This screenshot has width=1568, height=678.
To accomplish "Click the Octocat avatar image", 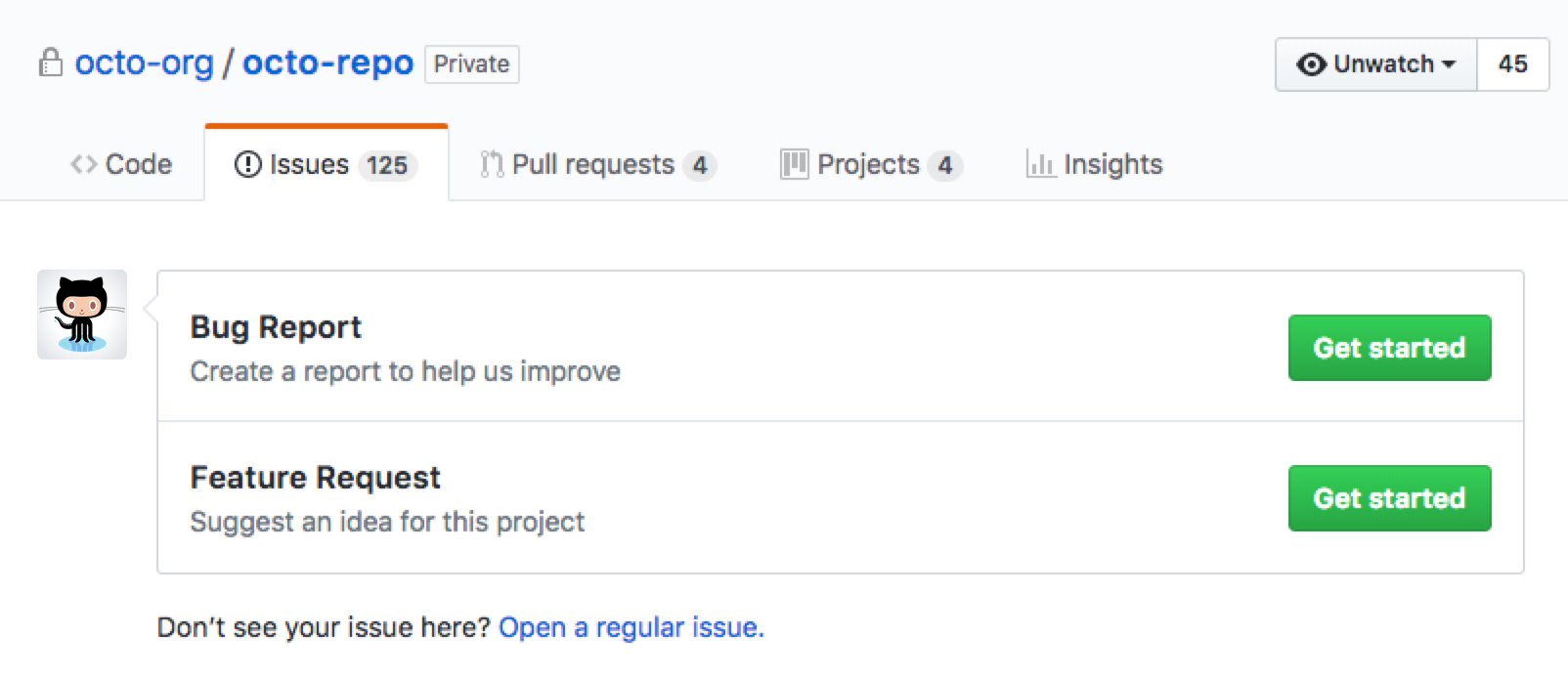I will [82, 315].
